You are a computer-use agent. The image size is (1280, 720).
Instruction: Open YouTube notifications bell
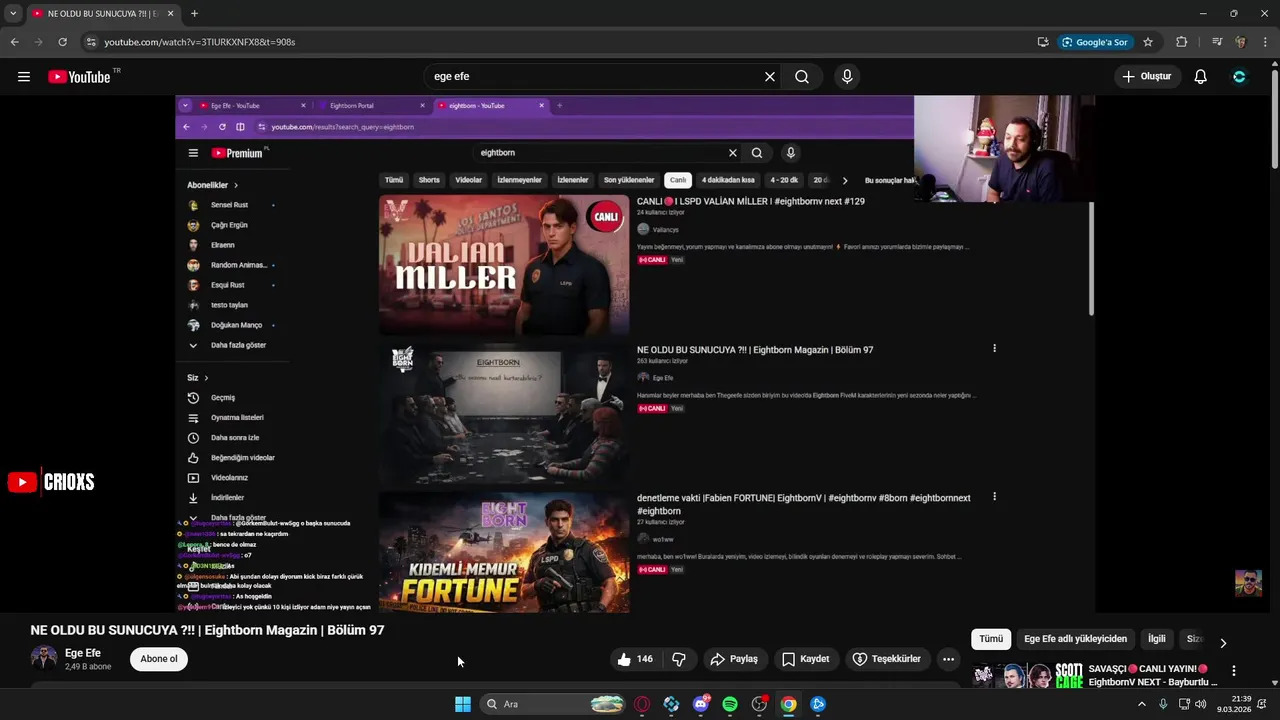point(1201,77)
